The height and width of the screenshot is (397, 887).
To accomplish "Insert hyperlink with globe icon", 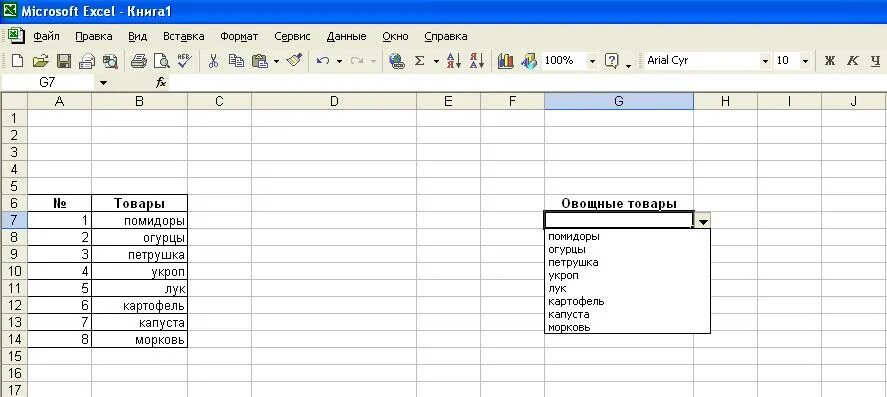I will pos(397,61).
